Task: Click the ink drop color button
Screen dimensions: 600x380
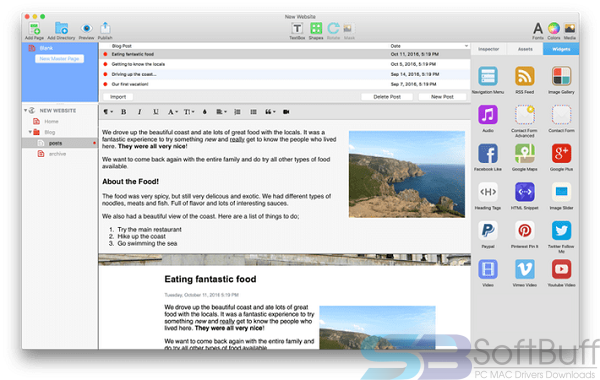Action: (205, 112)
